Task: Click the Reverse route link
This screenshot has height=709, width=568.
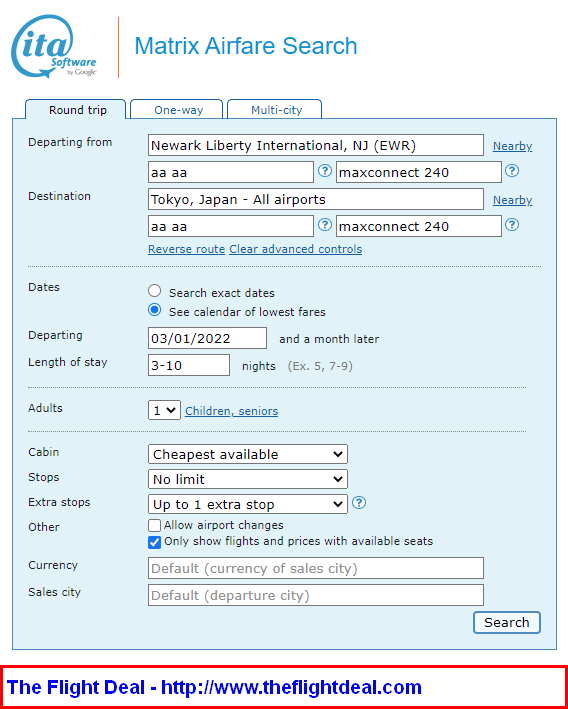Action: [x=186, y=249]
